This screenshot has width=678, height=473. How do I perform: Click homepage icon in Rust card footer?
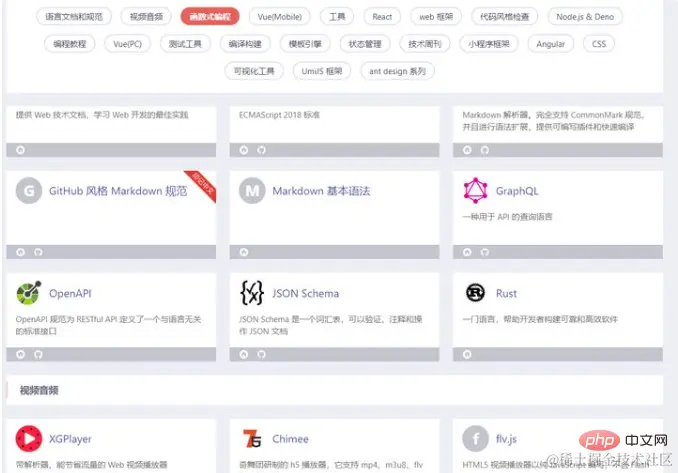pos(467,355)
